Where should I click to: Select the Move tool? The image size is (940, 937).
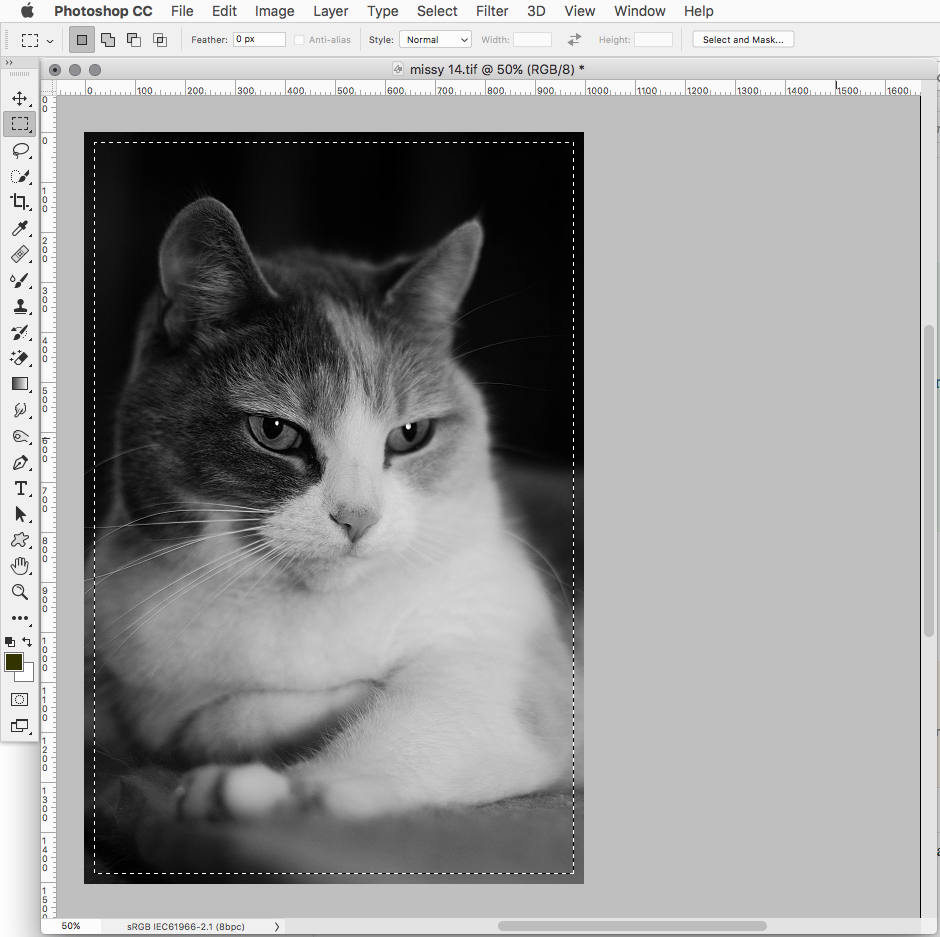(x=20, y=98)
